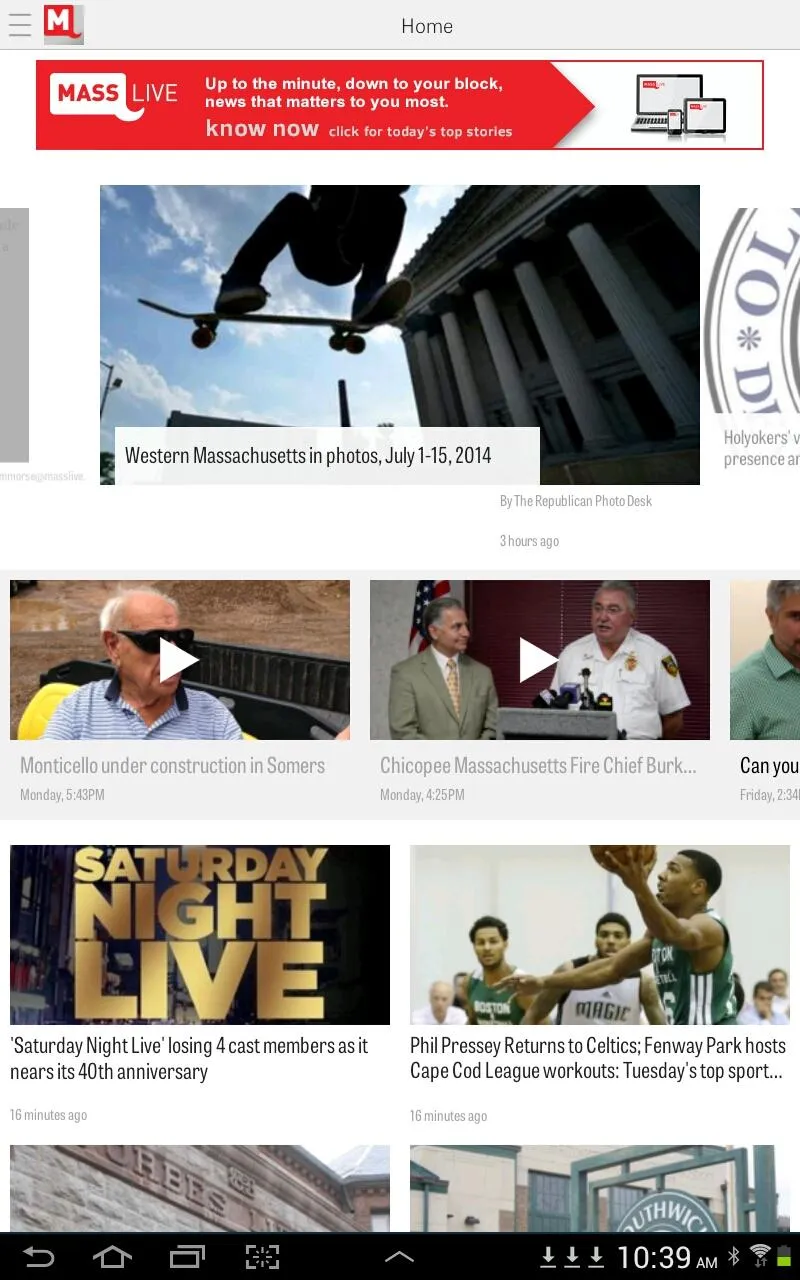
Task: Open the partially visible Can you video
Action: 765,660
